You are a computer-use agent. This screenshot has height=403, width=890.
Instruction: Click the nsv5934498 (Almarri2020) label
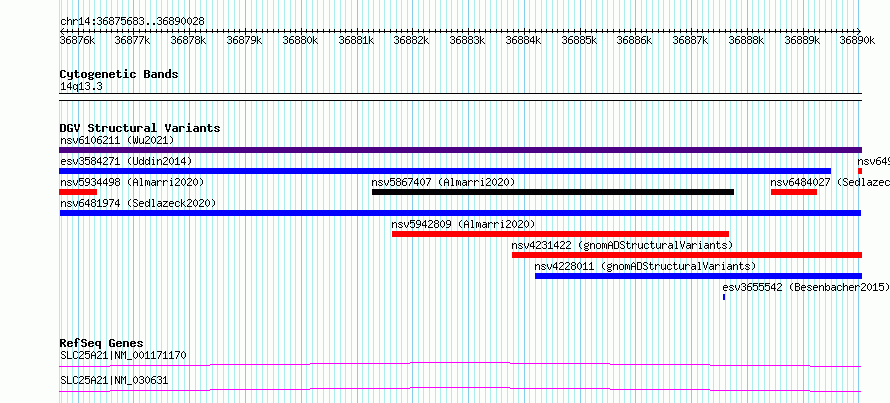[x=132, y=182]
